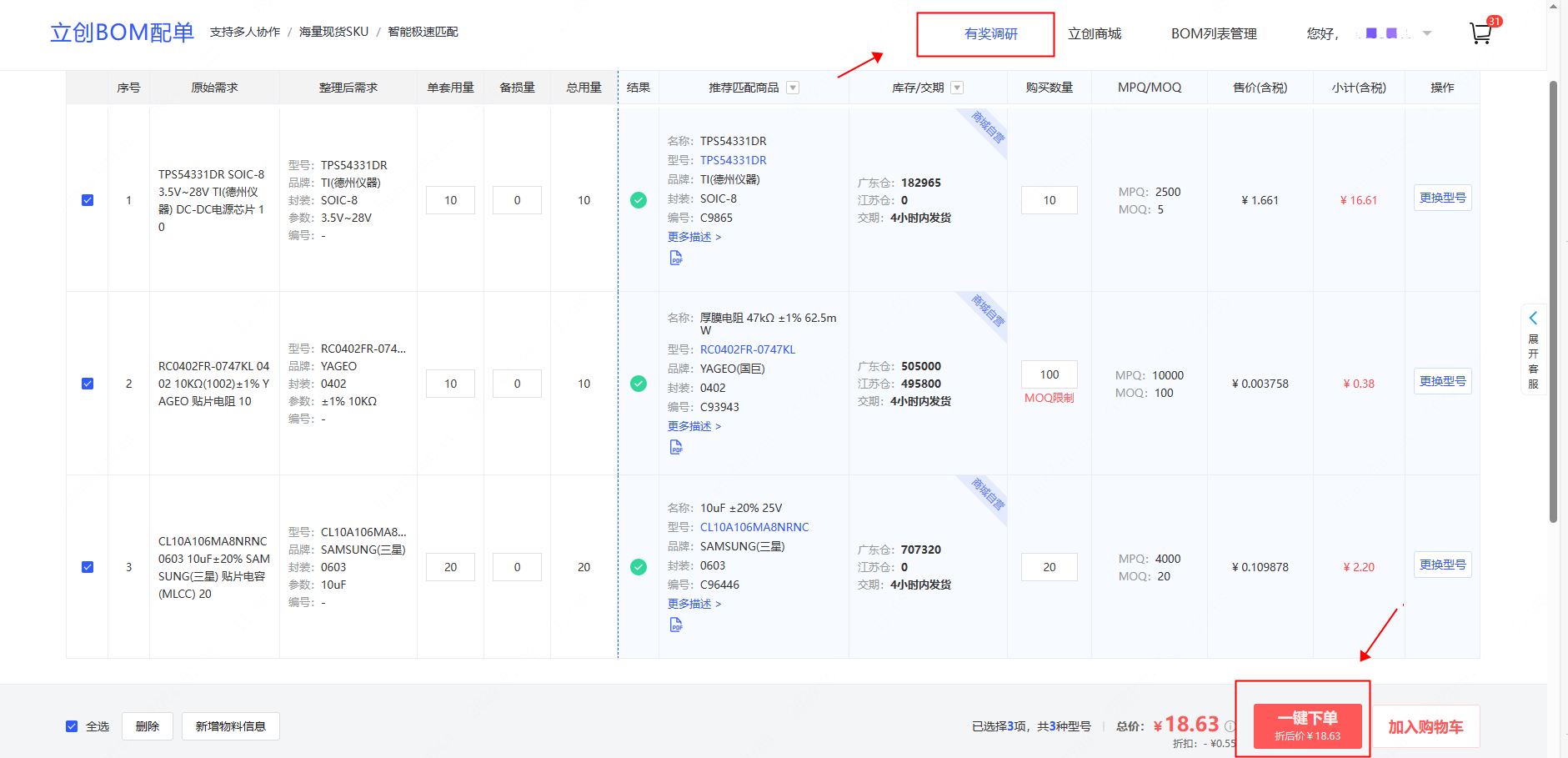Click 广东仓 stock value 707320
Image resolution: width=1568 pixels, height=758 pixels.
point(921,550)
